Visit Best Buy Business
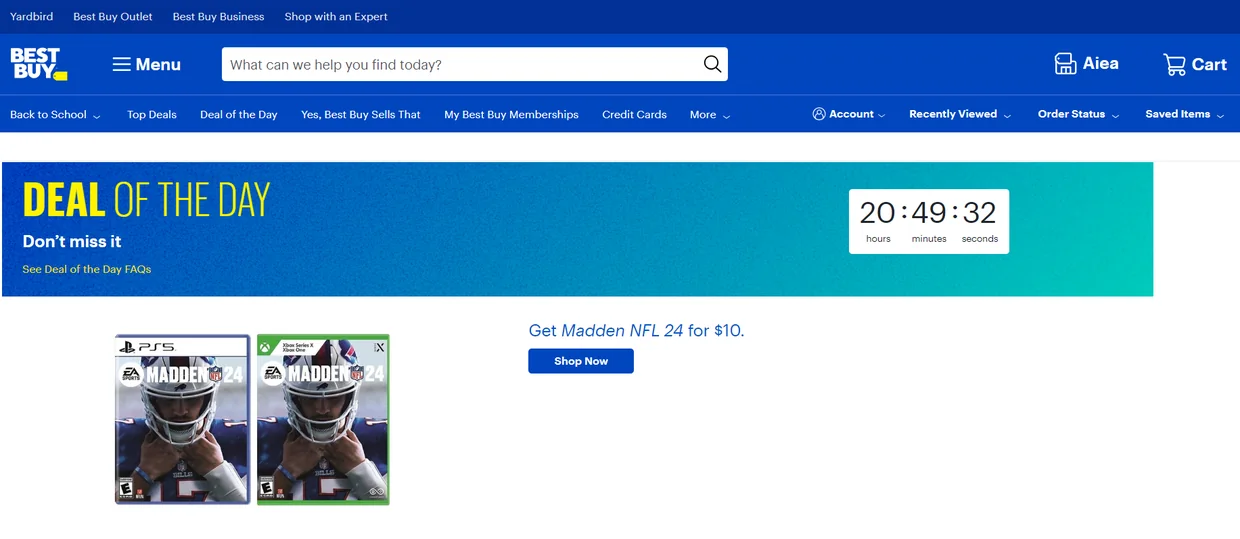Screen dimensions: 1240x539 coord(218,16)
